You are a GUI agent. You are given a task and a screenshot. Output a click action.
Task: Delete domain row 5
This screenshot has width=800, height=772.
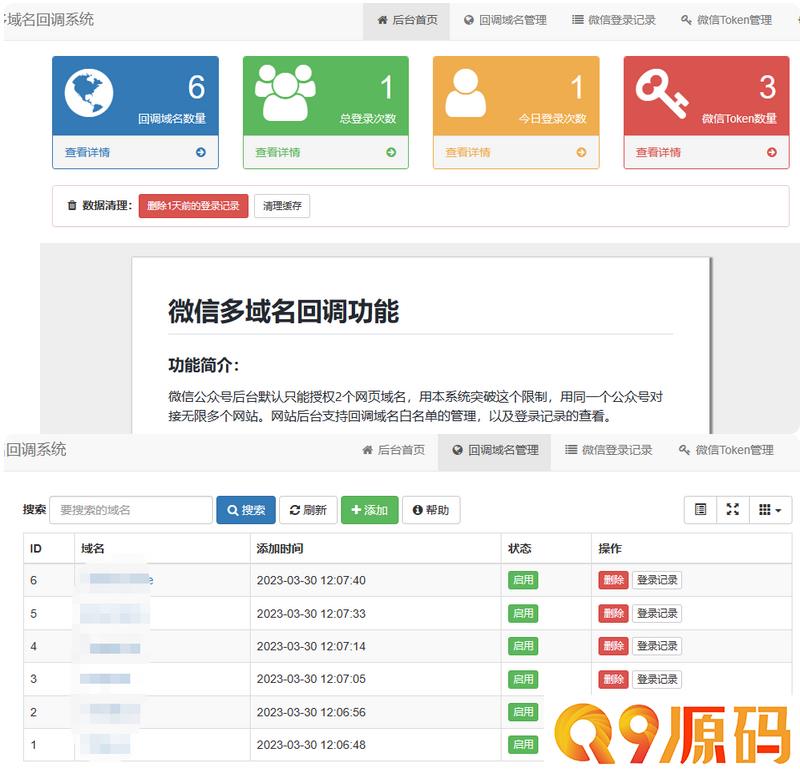coord(613,613)
